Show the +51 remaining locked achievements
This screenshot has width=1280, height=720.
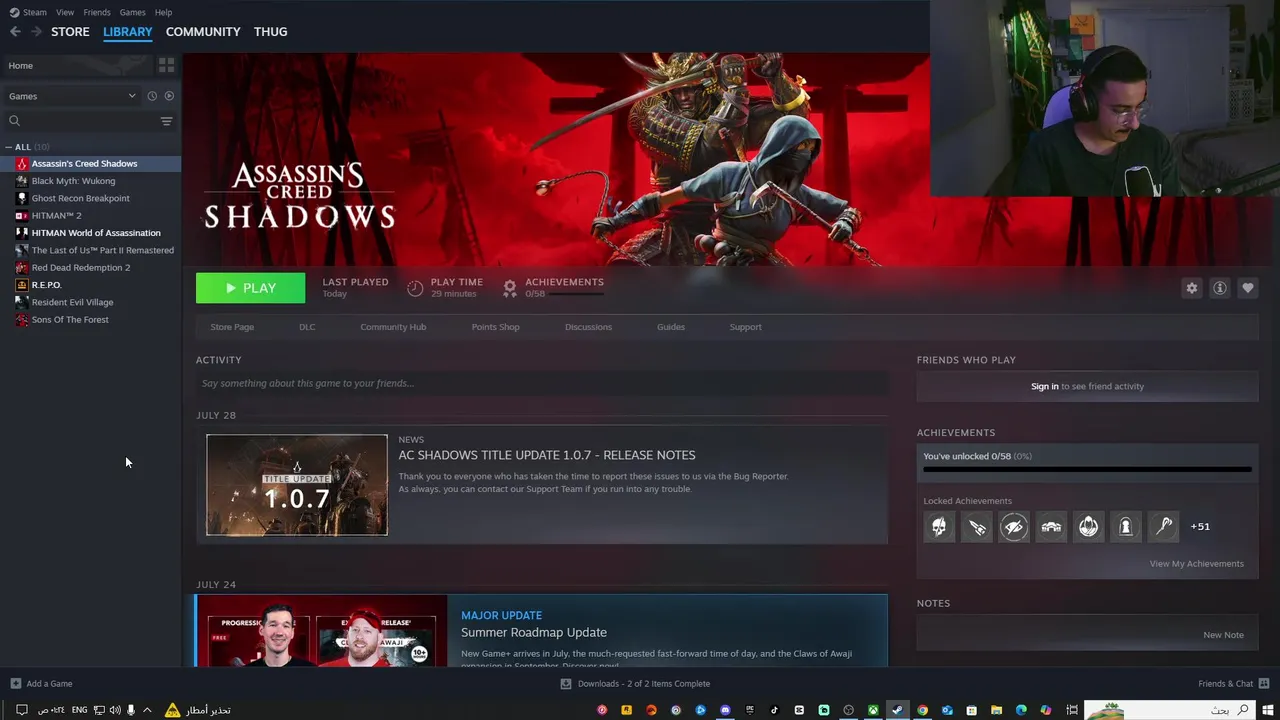pyautogui.click(x=1200, y=526)
